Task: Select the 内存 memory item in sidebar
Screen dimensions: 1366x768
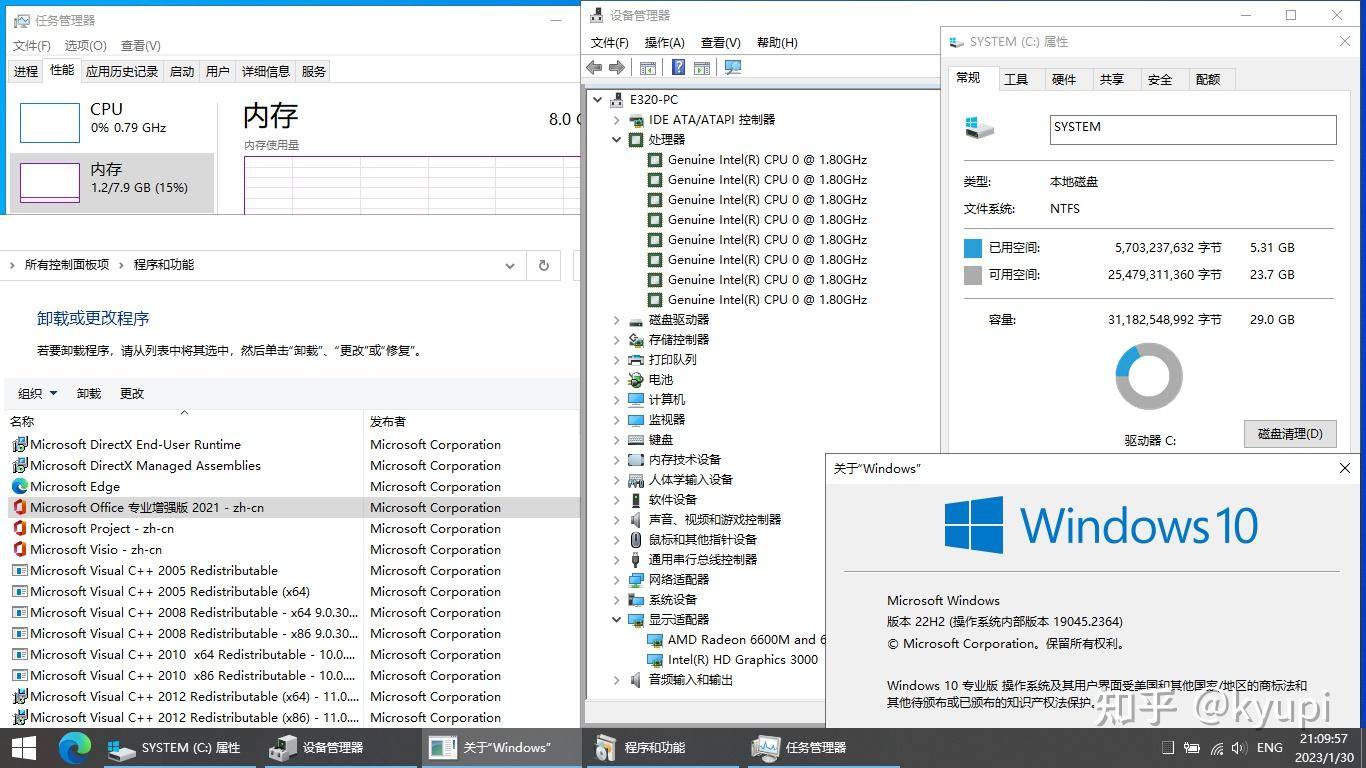Action: (x=112, y=182)
